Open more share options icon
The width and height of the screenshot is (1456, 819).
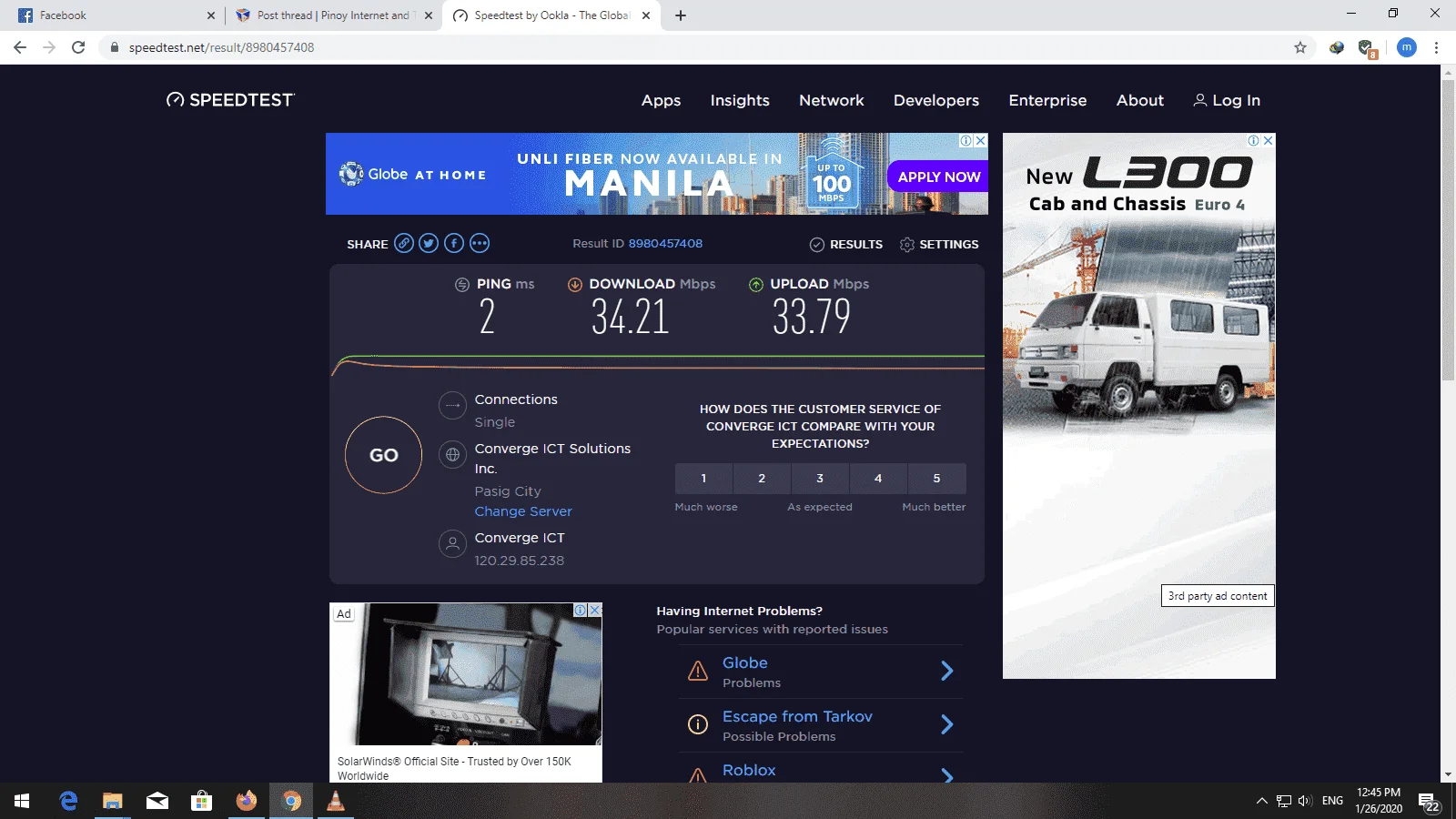[x=480, y=243]
